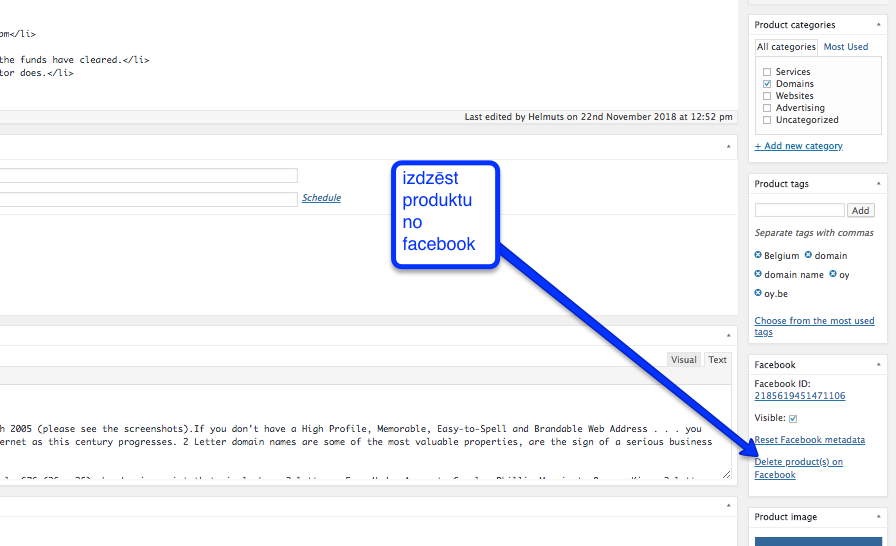Image resolution: width=896 pixels, height=546 pixels.
Task: Open Choose from the most used tags
Action: (x=814, y=326)
